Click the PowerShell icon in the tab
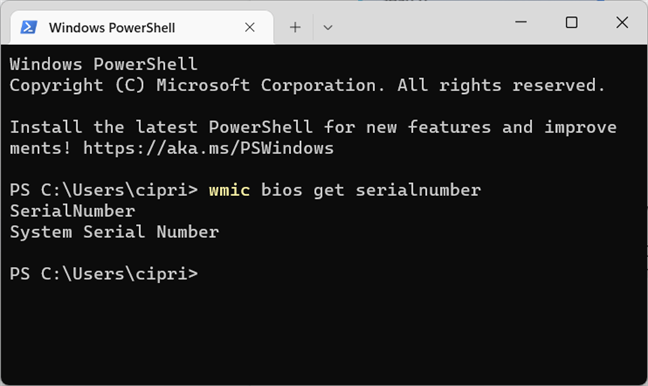Screen dimensions: 648x386 click(x=29, y=27)
